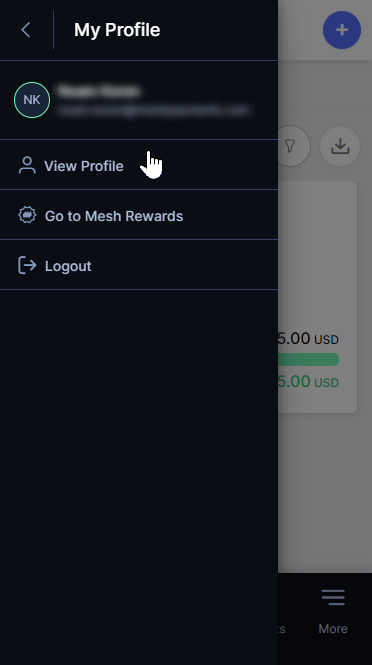Click the My Profile header title
372x665 pixels.
tap(117, 30)
